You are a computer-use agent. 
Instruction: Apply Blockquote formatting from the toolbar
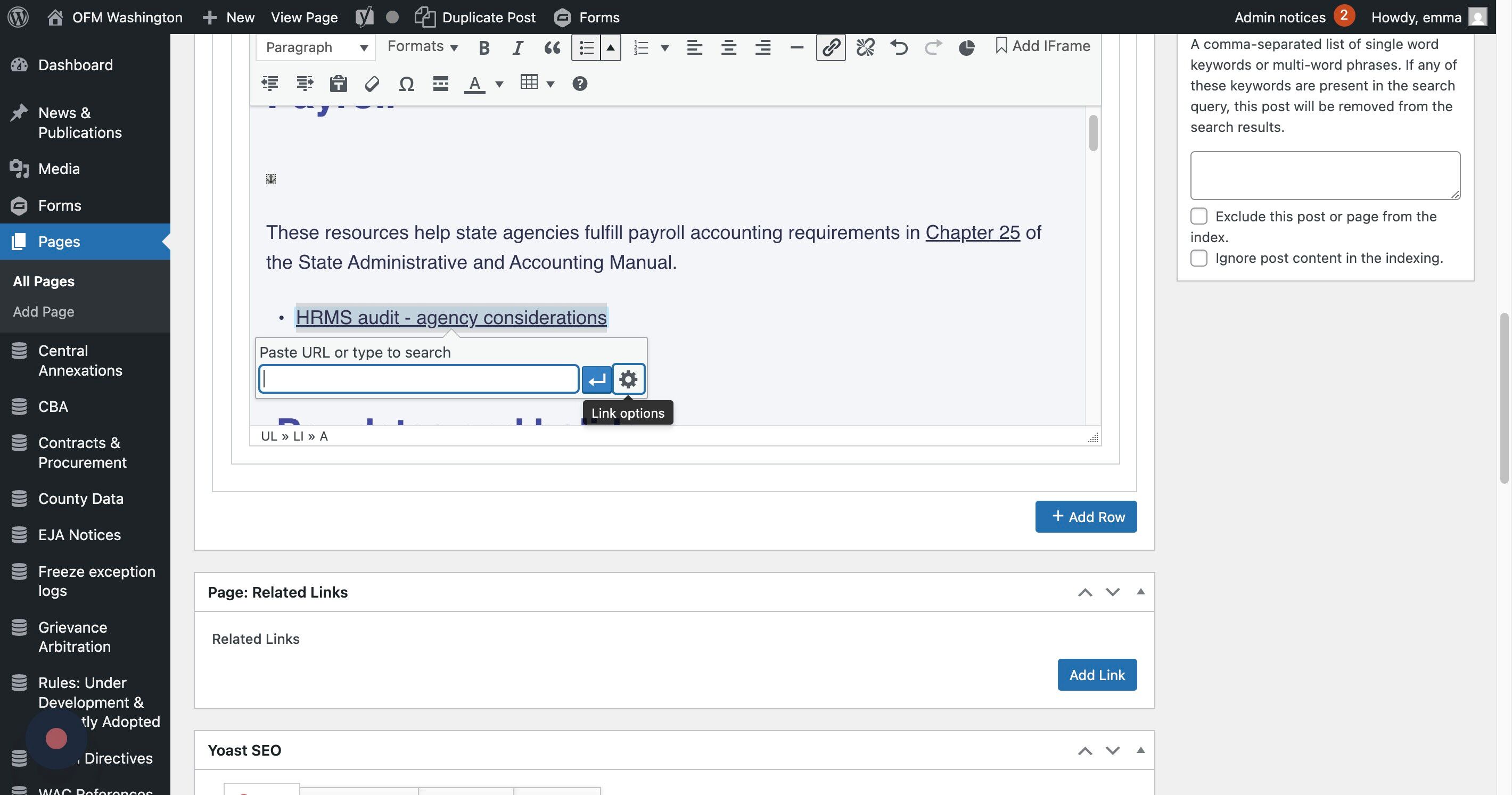click(x=552, y=47)
